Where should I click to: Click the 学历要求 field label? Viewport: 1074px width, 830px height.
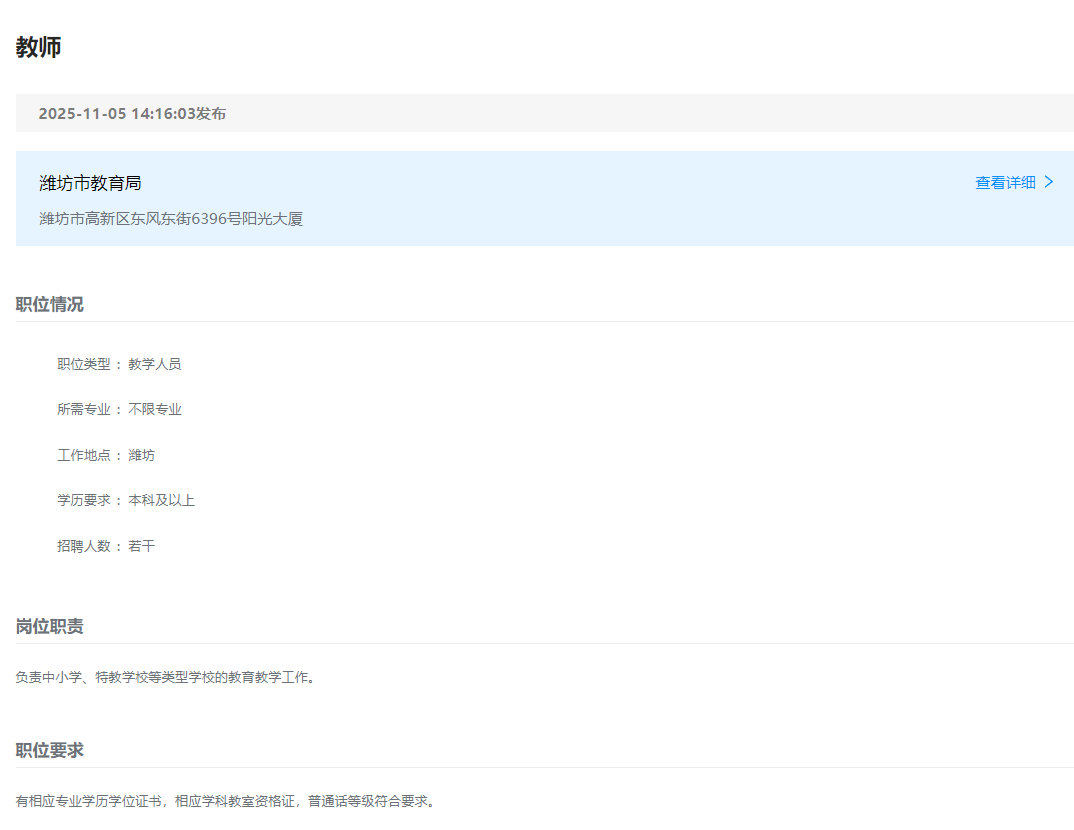[84, 500]
